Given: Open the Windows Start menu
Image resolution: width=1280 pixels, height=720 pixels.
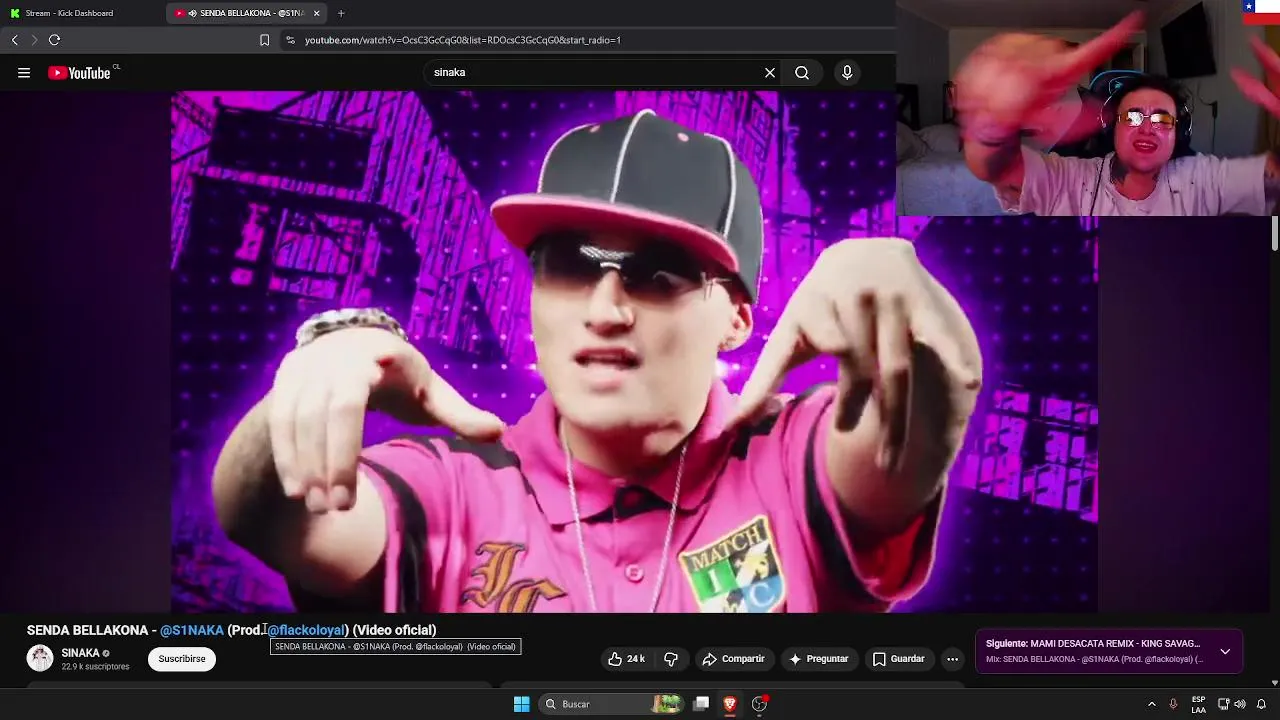Looking at the screenshot, I should tap(521, 704).
